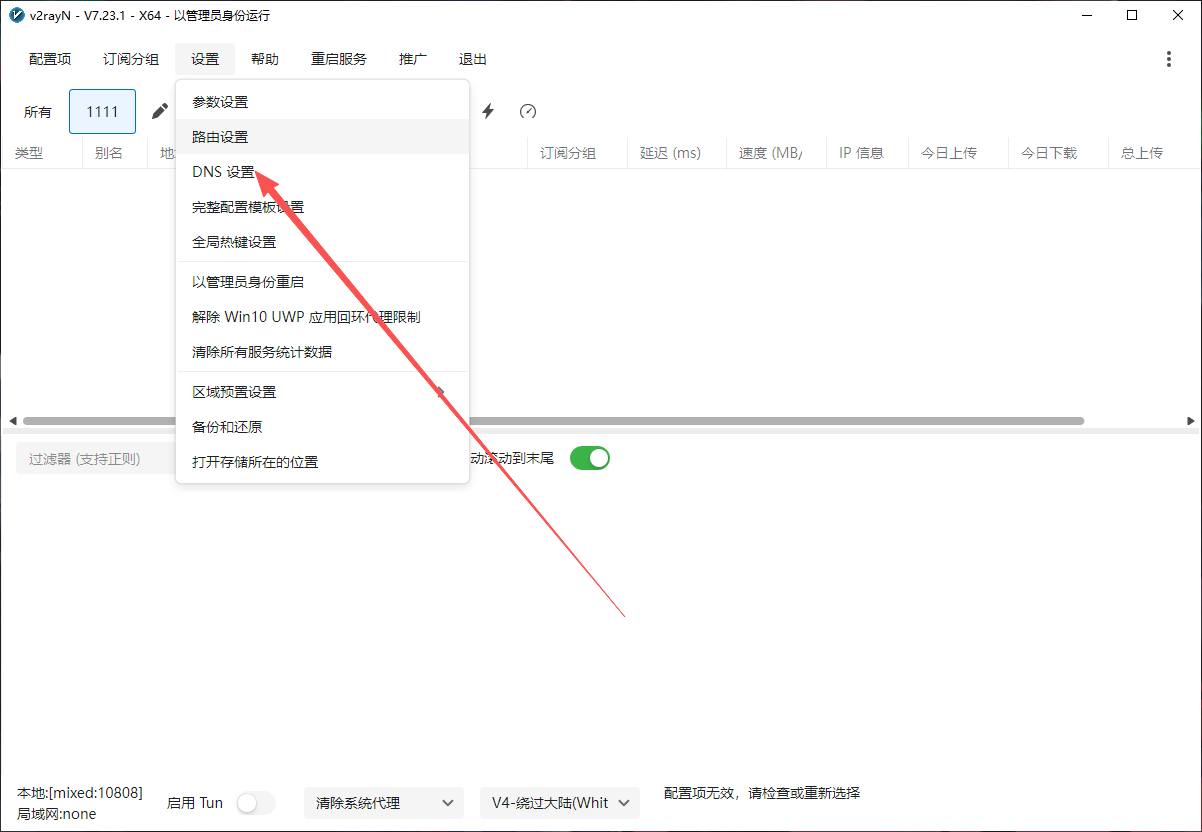Toggle the auto-scroll to end switch
The width and height of the screenshot is (1202, 832).
[x=590, y=458]
